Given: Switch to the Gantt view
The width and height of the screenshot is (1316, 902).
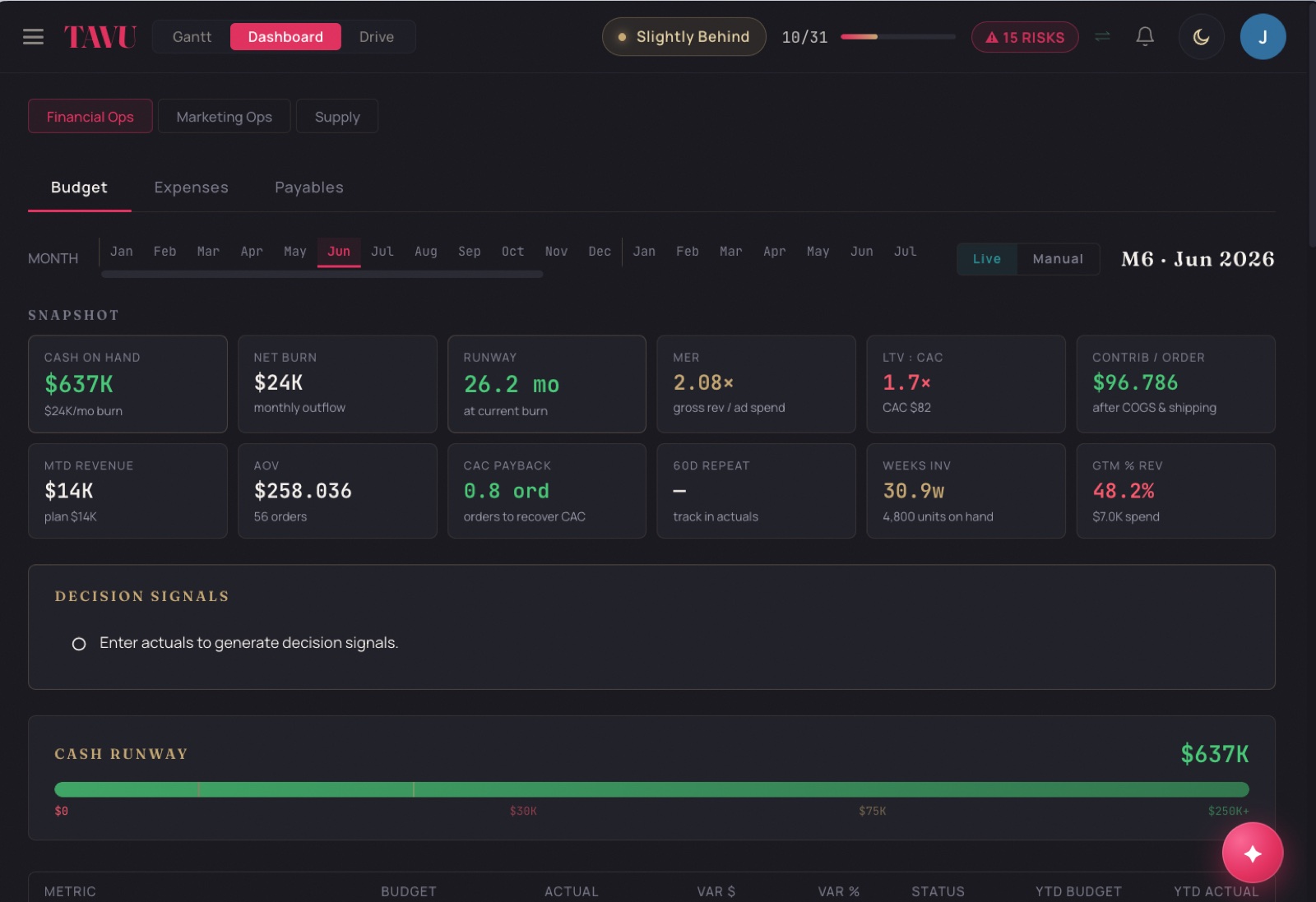Looking at the screenshot, I should 192,37.
